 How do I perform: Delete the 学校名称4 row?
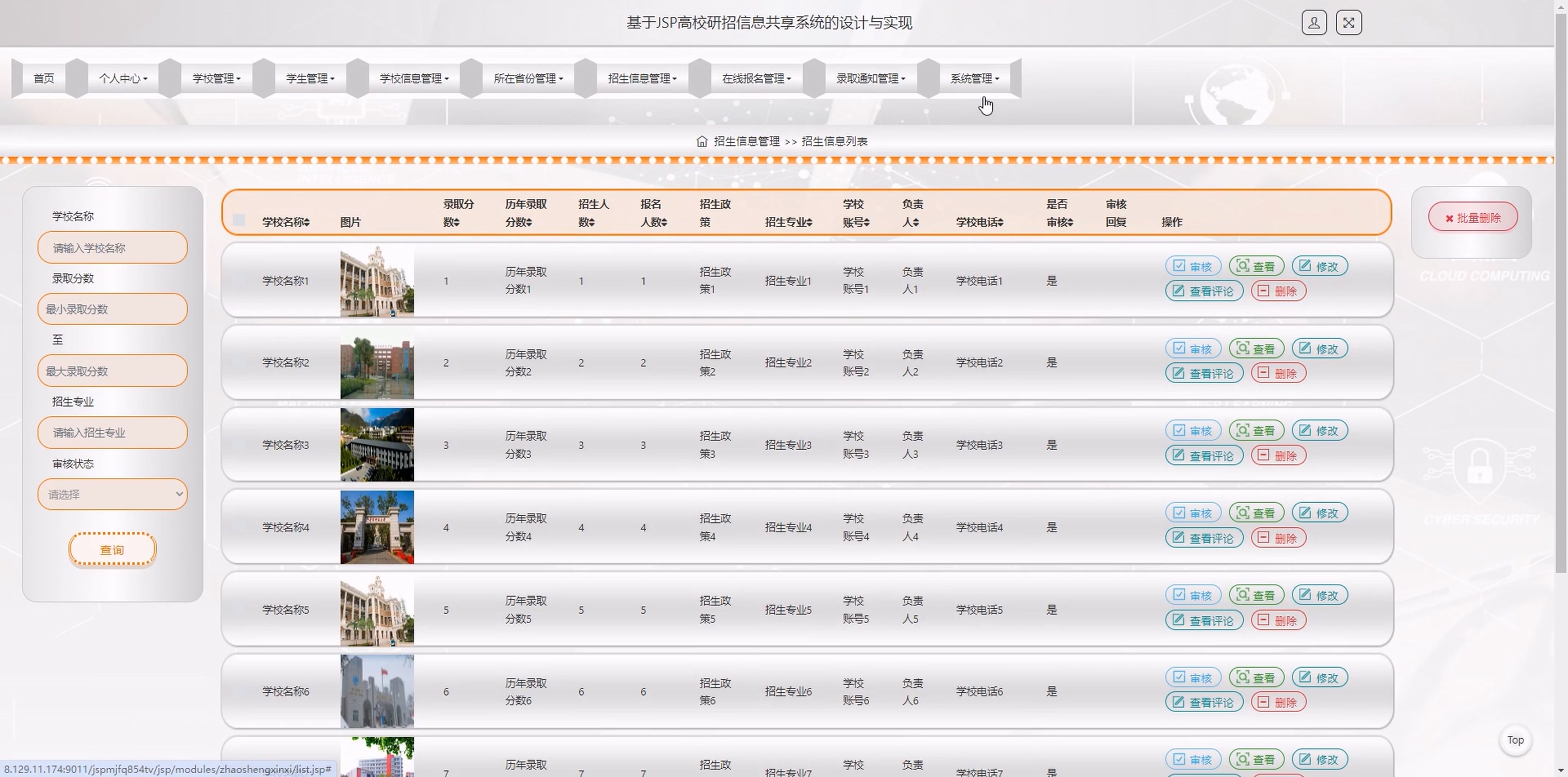[1278, 538]
